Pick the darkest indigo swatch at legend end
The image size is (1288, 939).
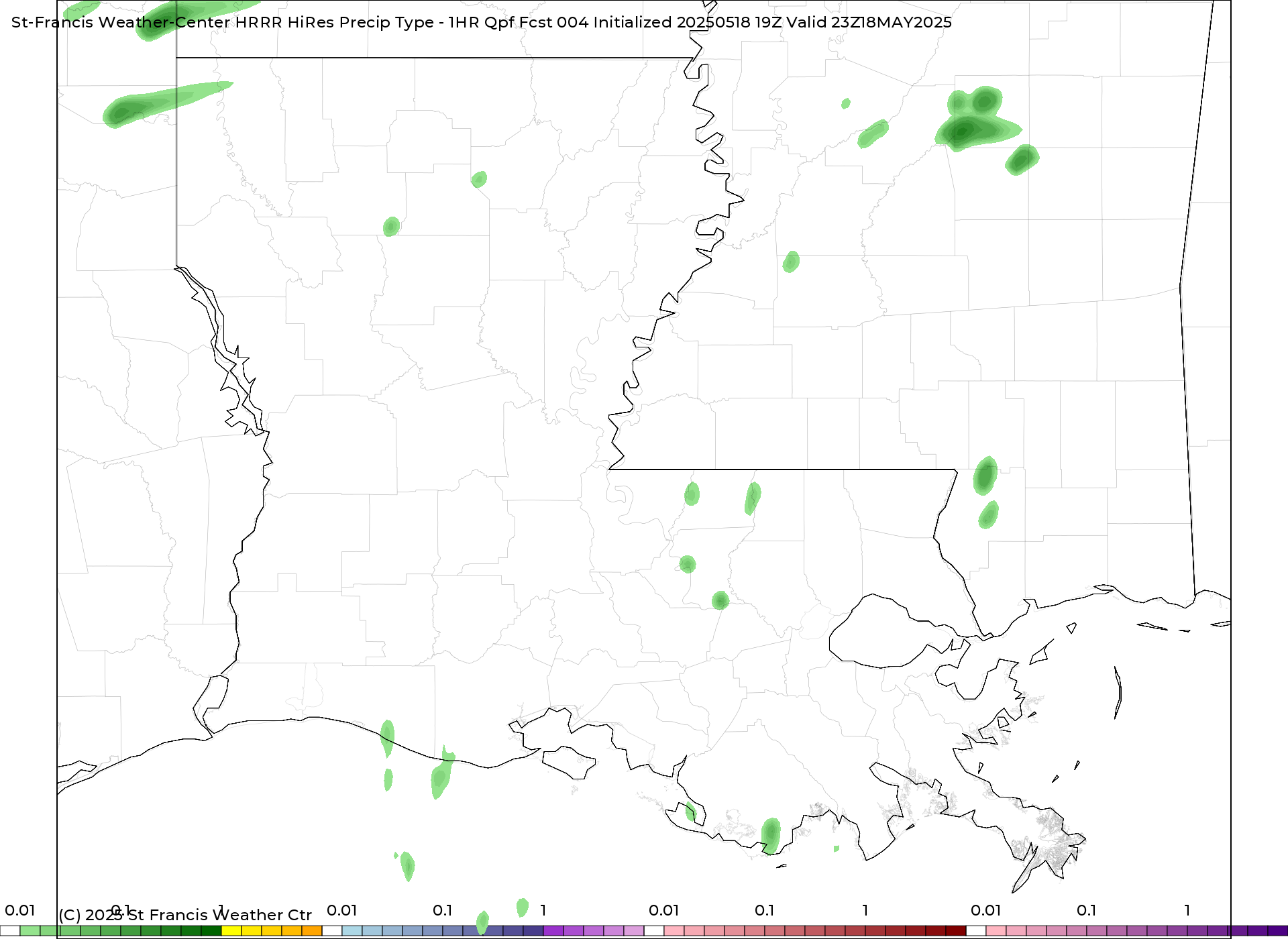1278,931
